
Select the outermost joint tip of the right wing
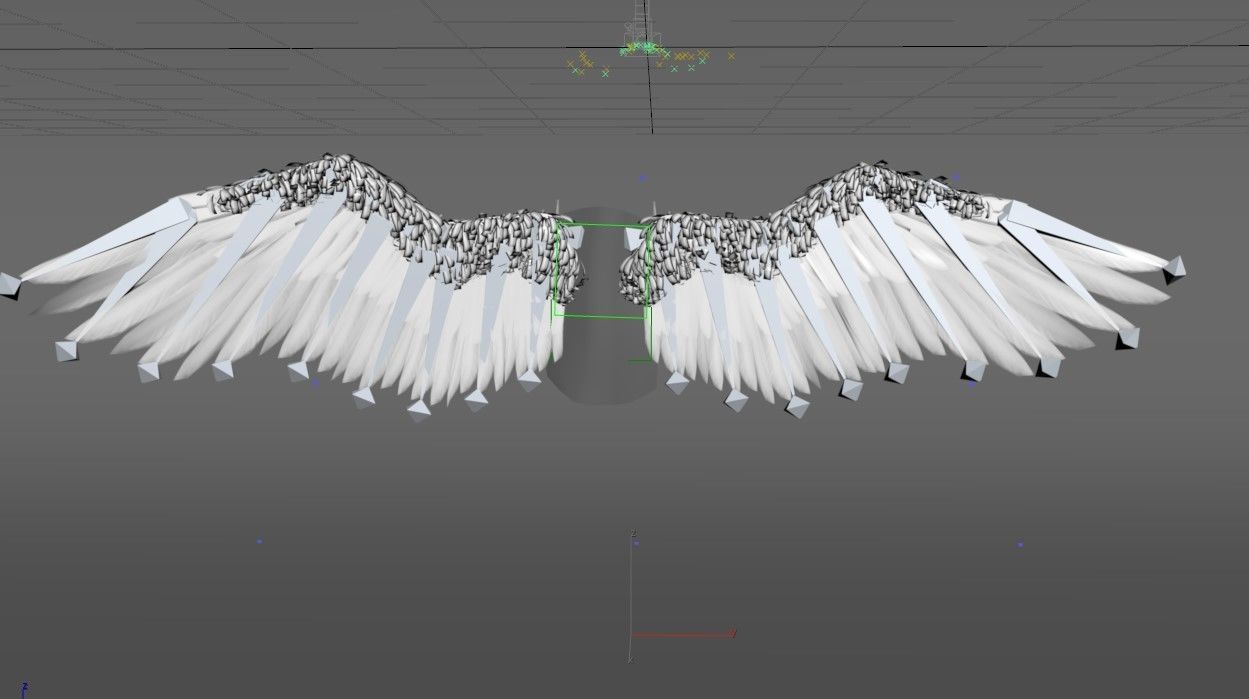(x=1174, y=268)
